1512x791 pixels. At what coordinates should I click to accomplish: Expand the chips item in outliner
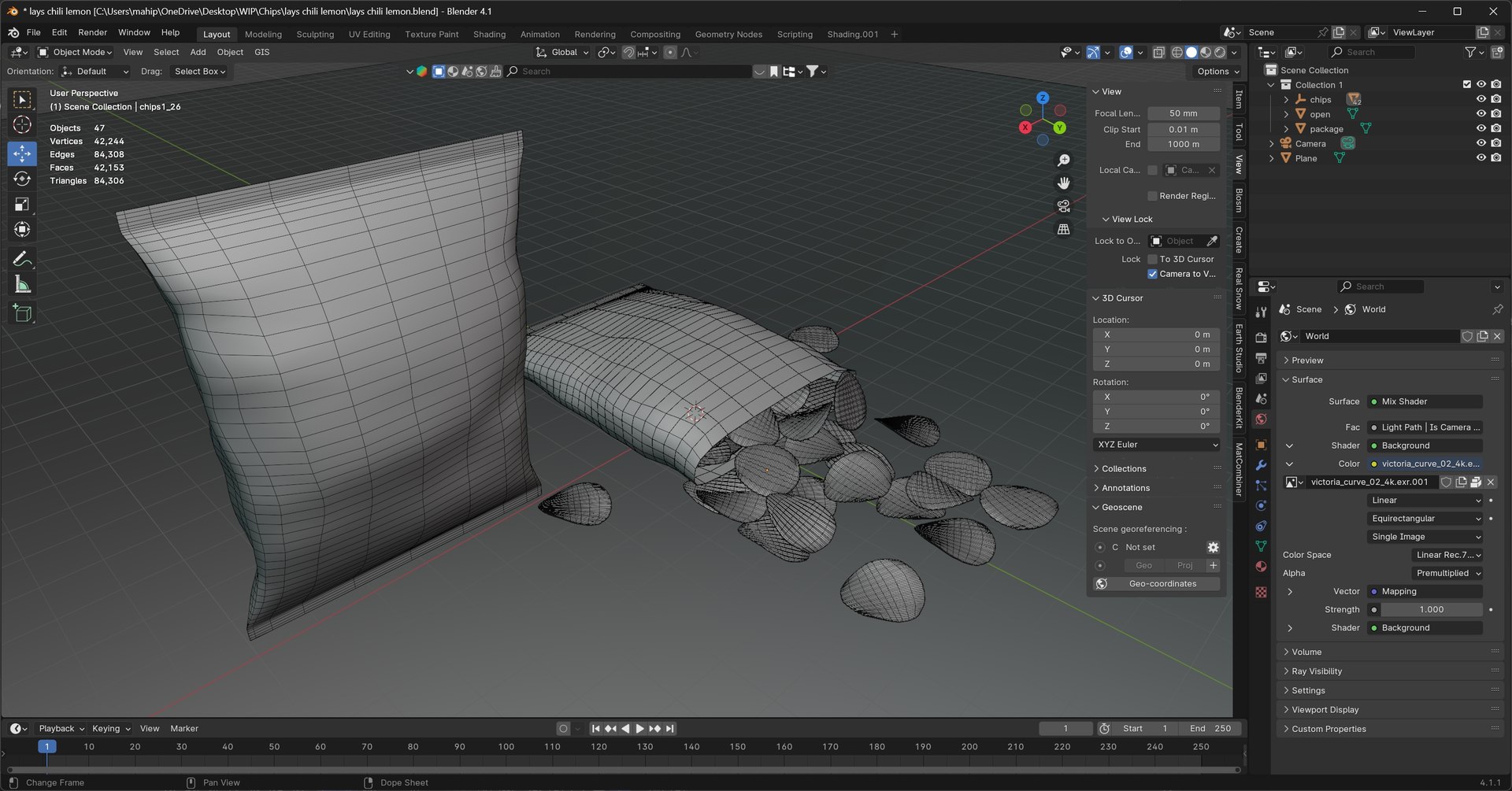pyautogui.click(x=1286, y=100)
